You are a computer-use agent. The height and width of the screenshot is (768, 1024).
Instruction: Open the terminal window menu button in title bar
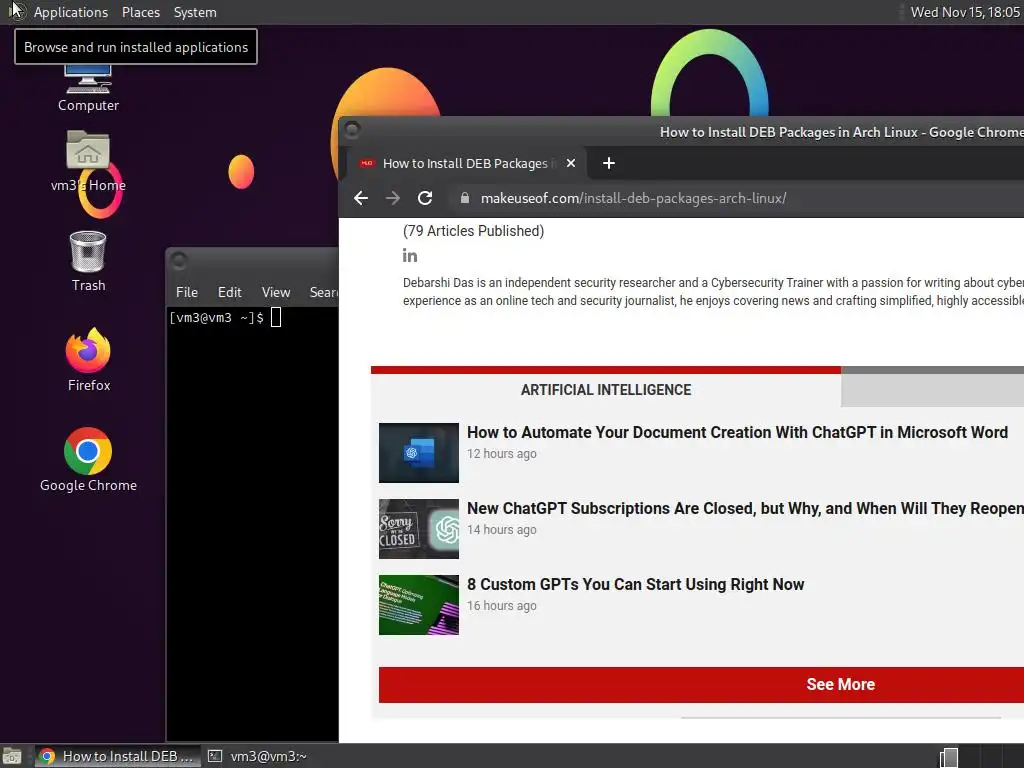pyautogui.click(x=179, y=261)
